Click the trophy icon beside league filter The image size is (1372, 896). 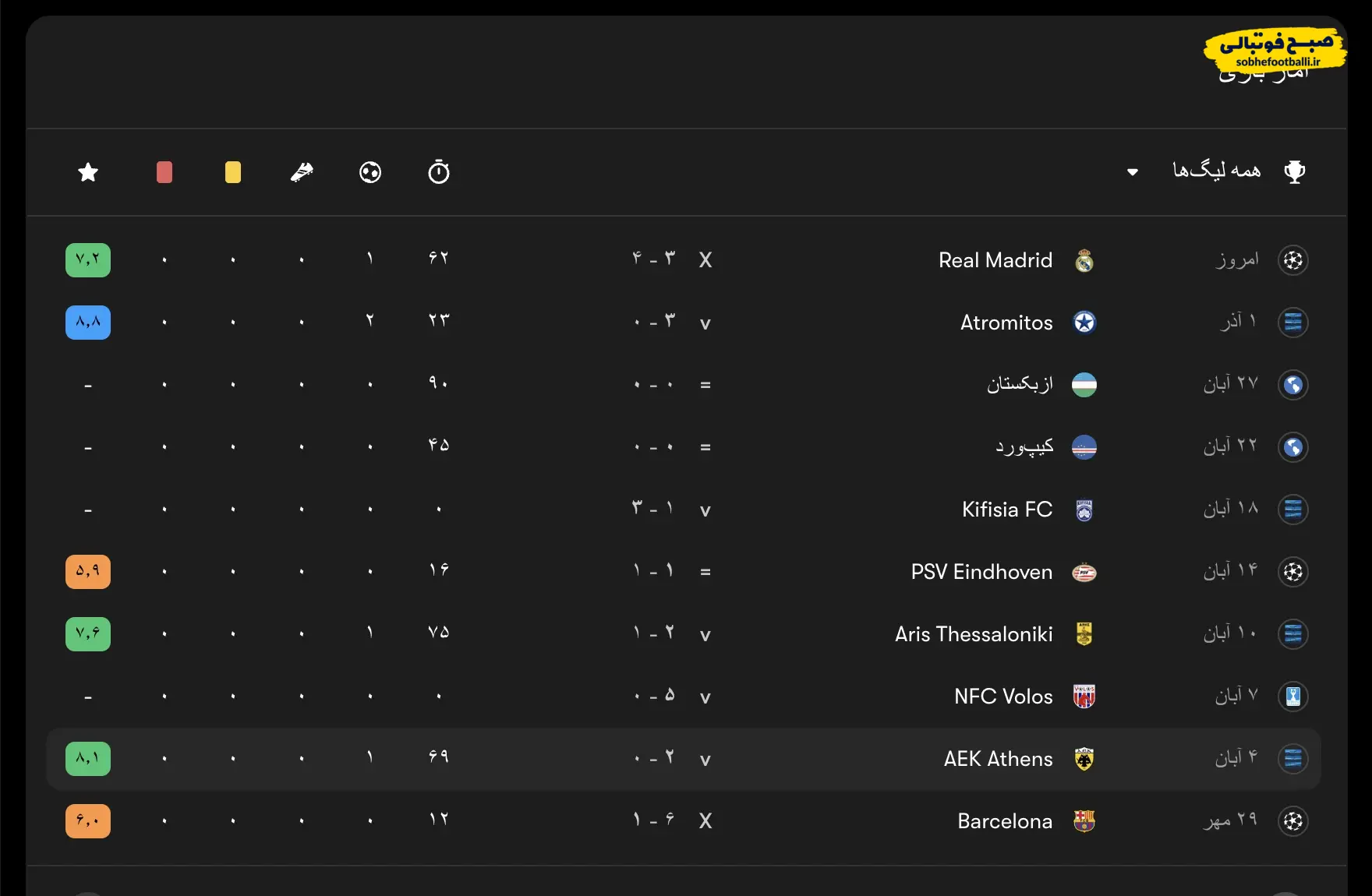click(1295, 171)
